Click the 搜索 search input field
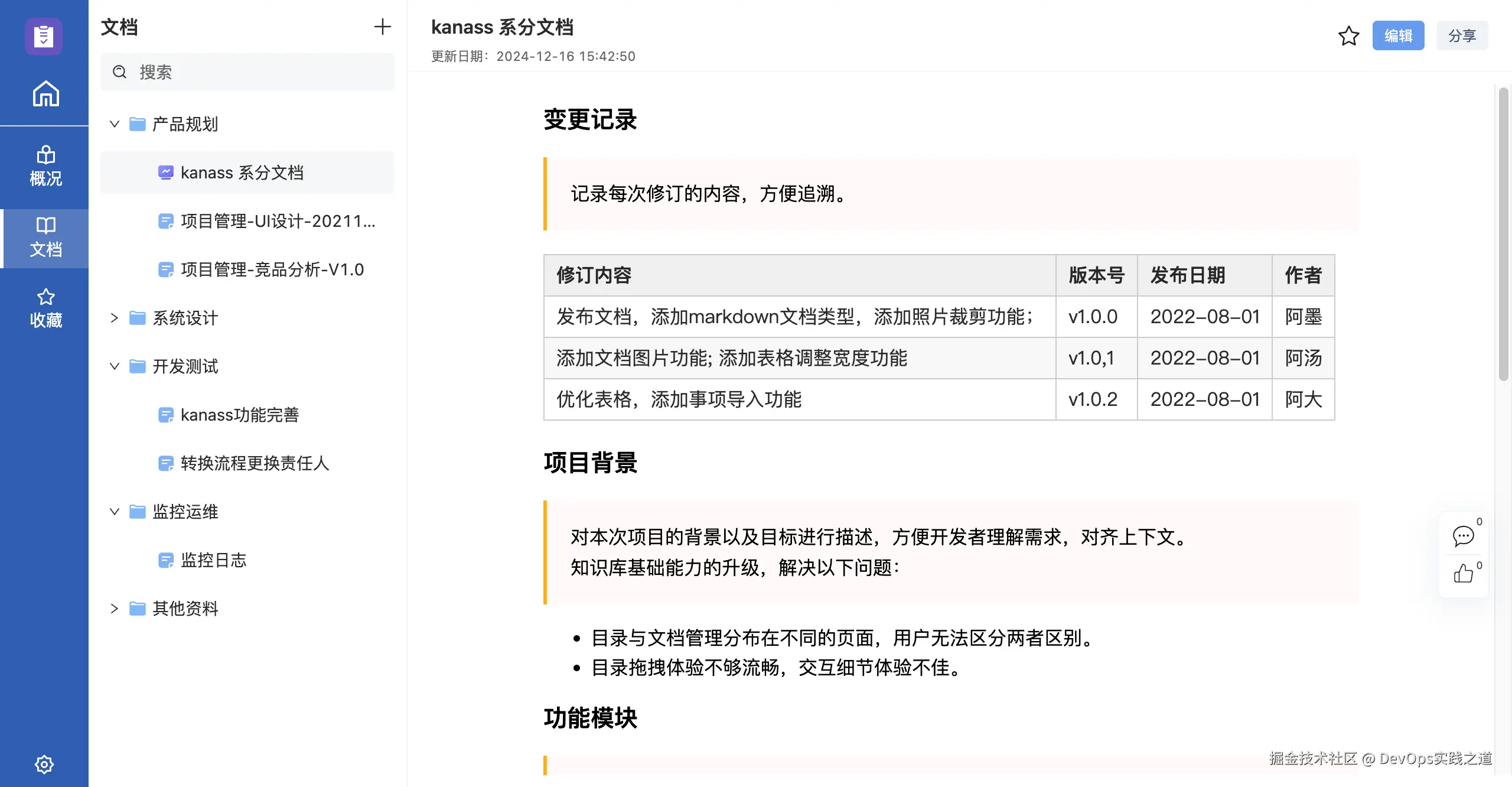The height and width of the screenshot is (787, 1512). 248,72
